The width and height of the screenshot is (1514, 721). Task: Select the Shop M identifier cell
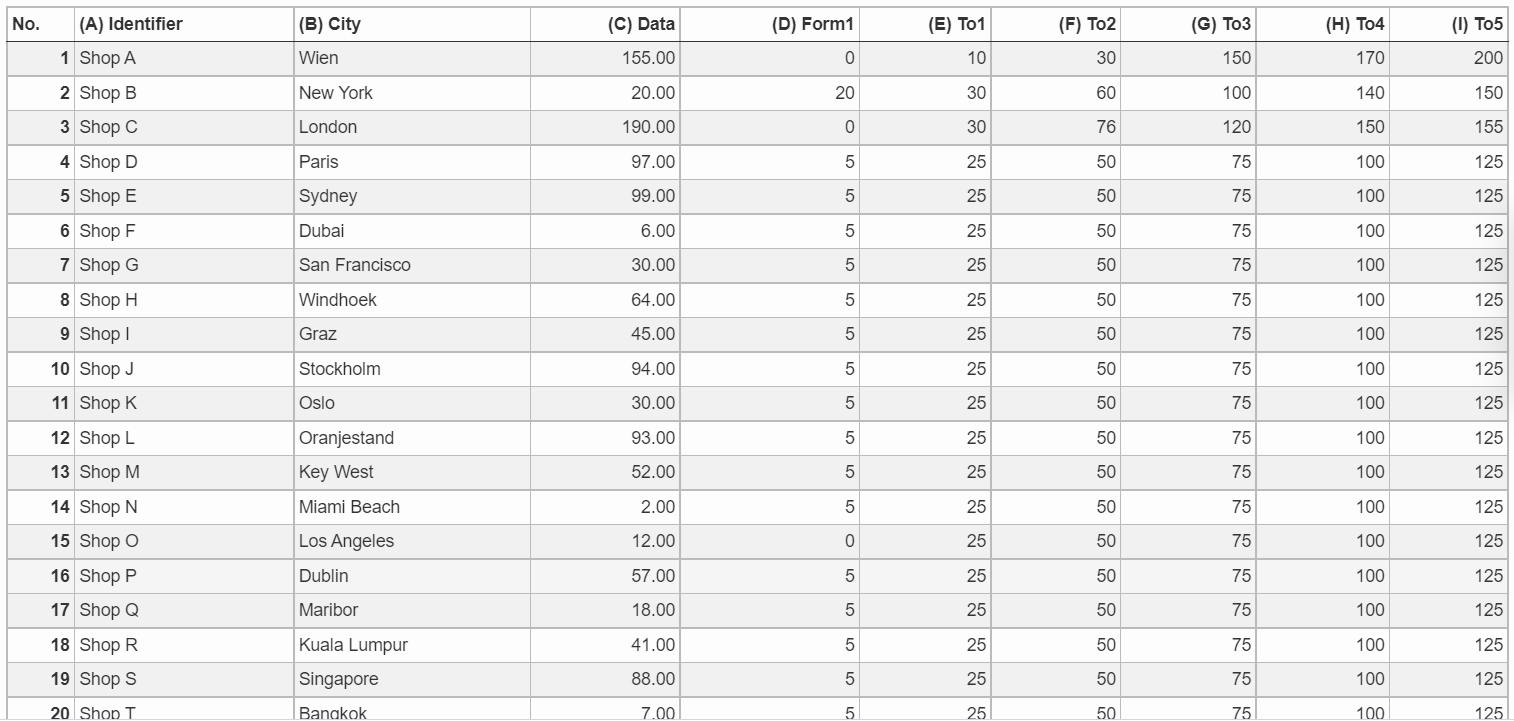click(184, 472)
